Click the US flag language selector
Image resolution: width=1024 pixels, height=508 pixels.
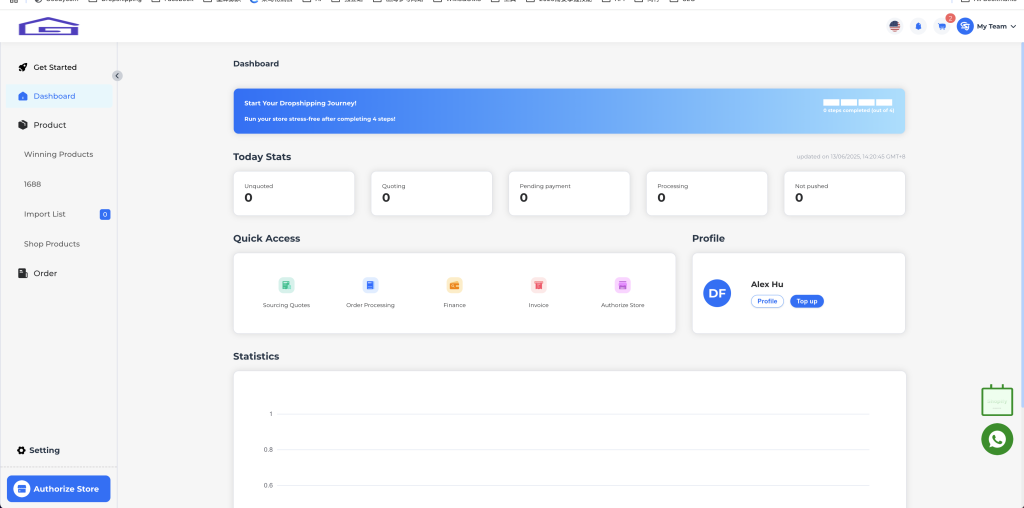point(894,26)
